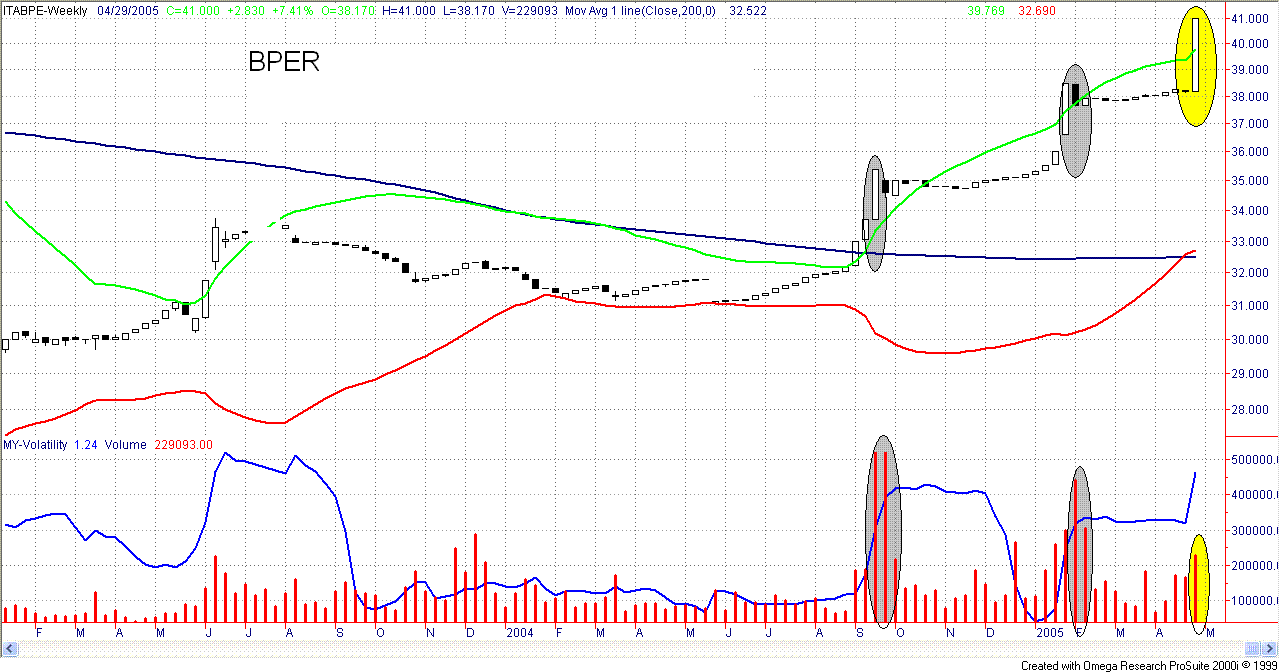Select the gray ellipse on the September 2004 volume spike
The width and height of the screenshot is (1280, 672).
coord(882,531)
